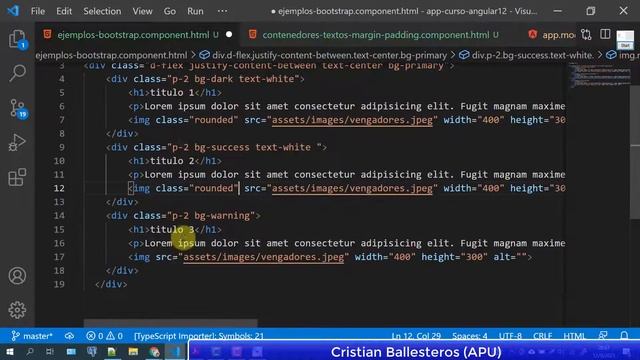Click the feedback icon in status bar
This screenshot has height=360, width=640.
603,336
